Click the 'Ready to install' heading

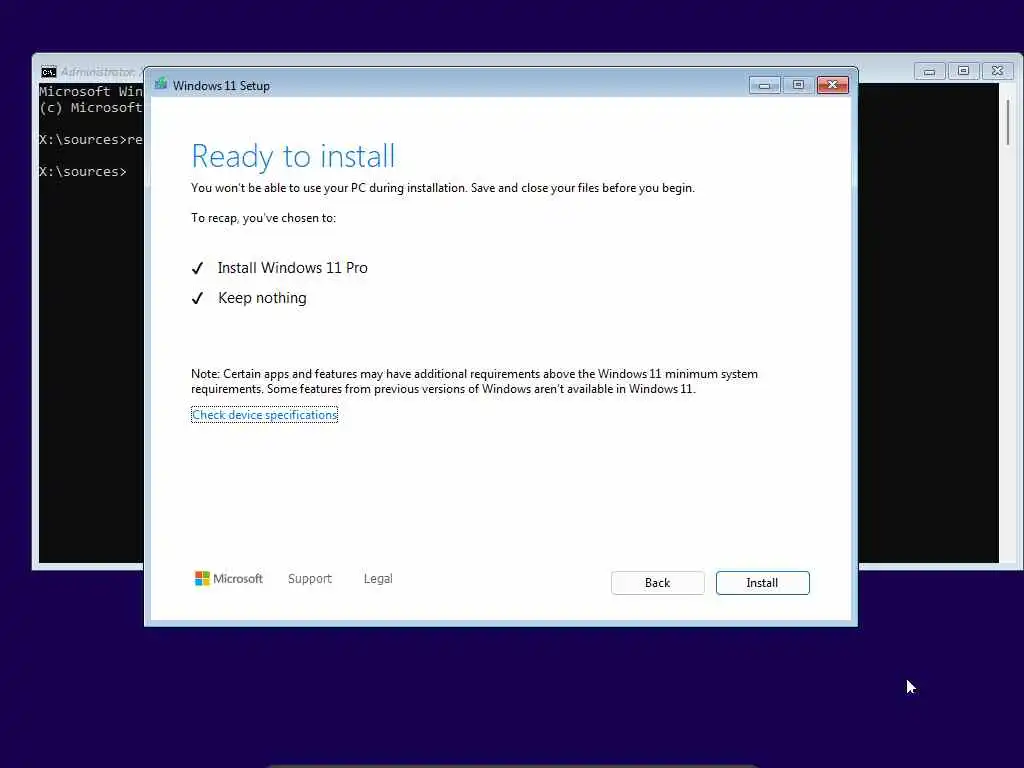point(293,156)
